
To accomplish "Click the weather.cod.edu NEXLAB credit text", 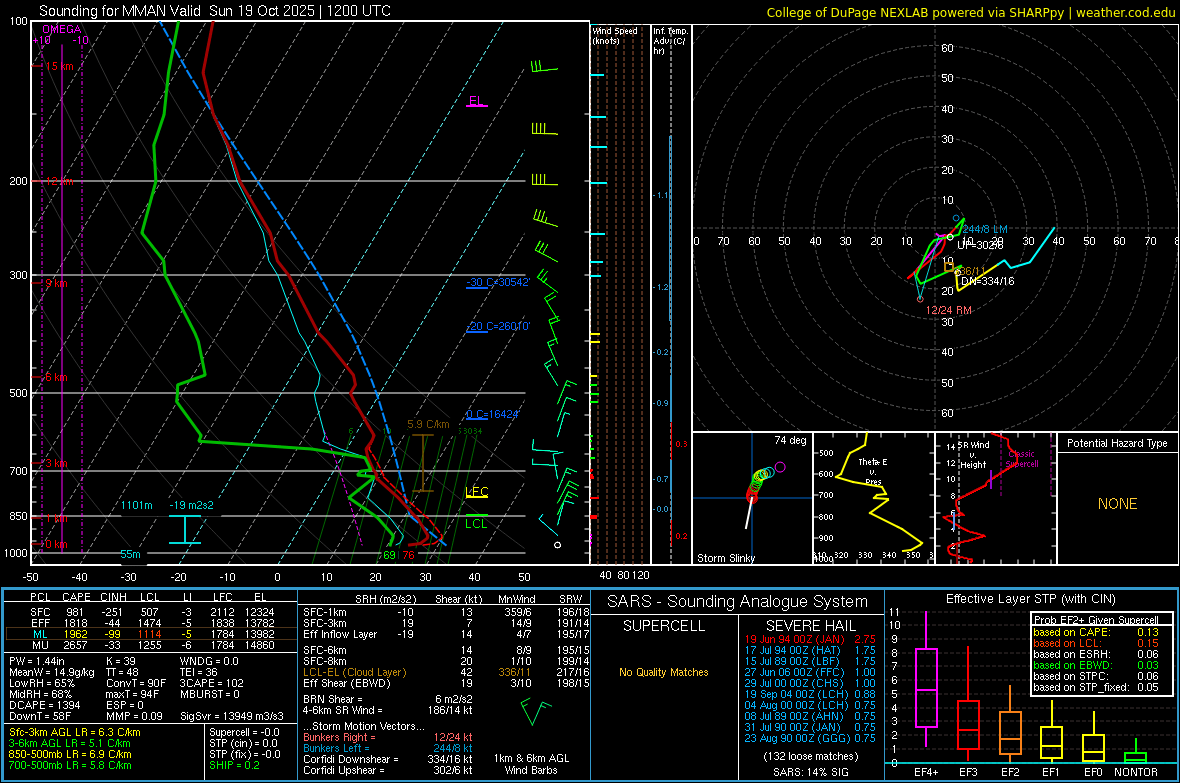I will click(x=970, y=12).
